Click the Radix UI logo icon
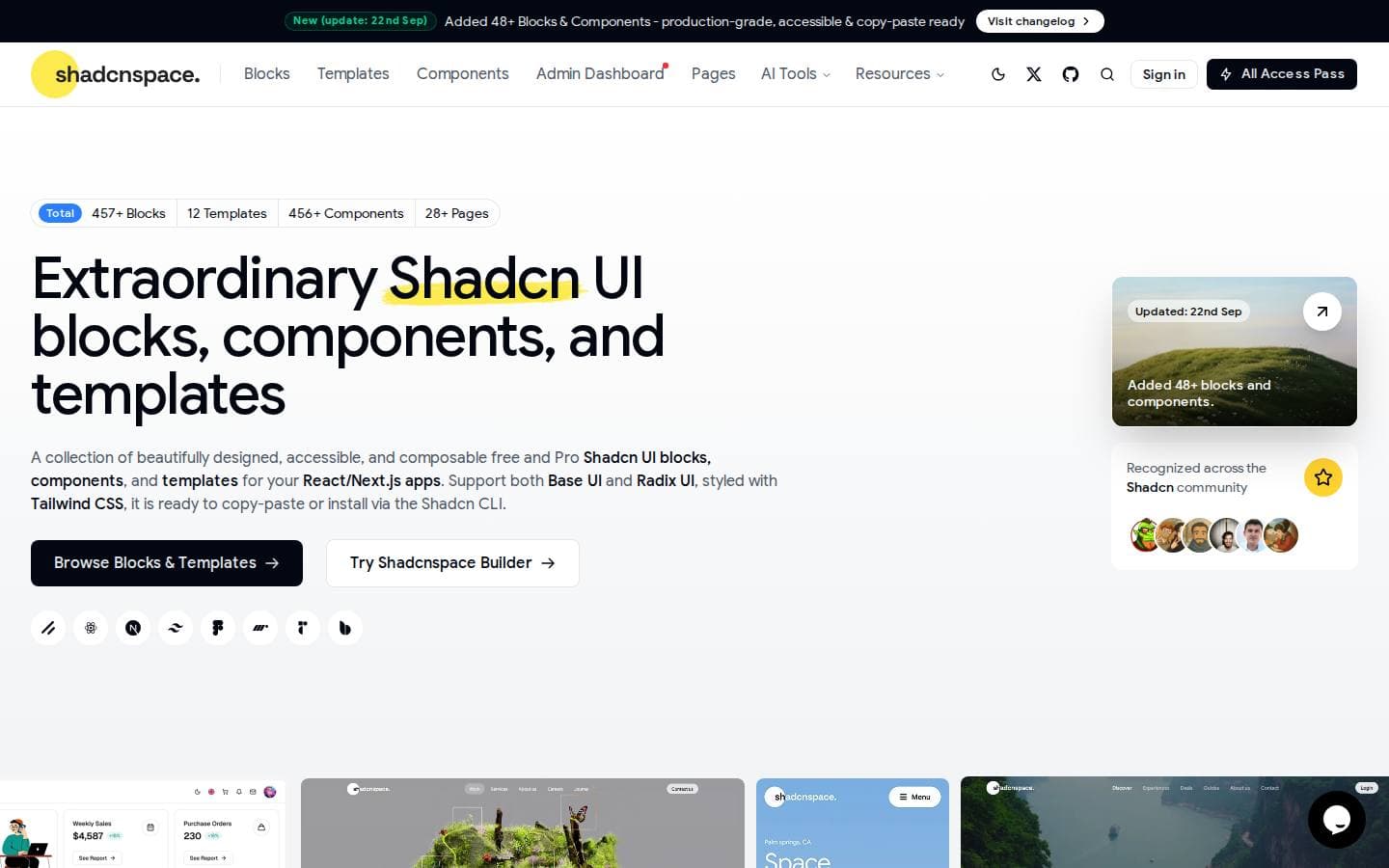Viewport: 1389px width, 868px height. tap(303, 628)
